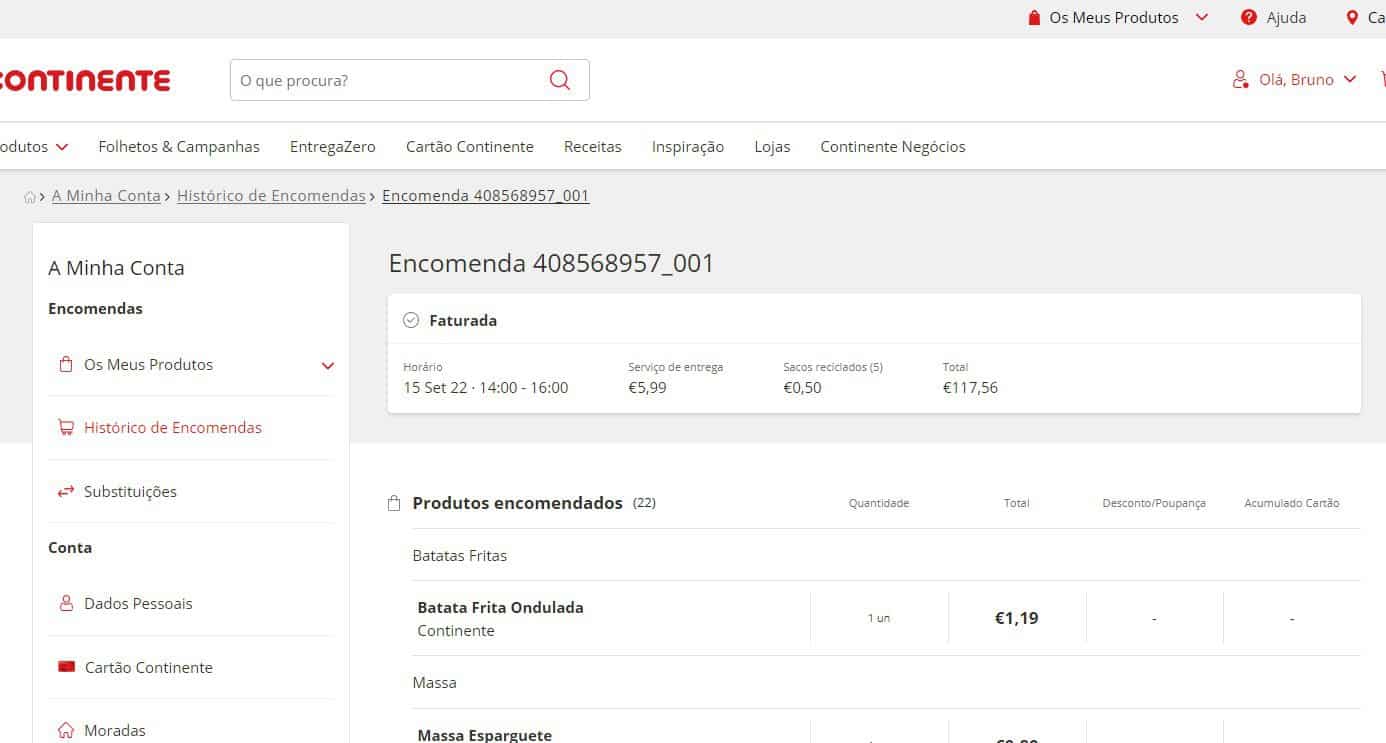
Task: Open Inspiração menu item
Action: pyautogui.click(x=688, y=147)
